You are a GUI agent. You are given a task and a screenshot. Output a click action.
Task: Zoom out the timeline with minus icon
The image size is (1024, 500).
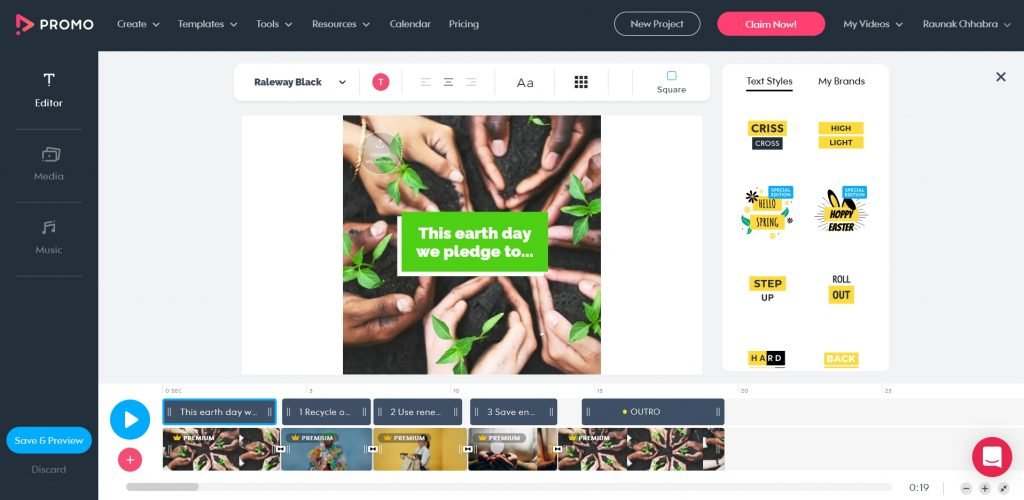point(966,488)
